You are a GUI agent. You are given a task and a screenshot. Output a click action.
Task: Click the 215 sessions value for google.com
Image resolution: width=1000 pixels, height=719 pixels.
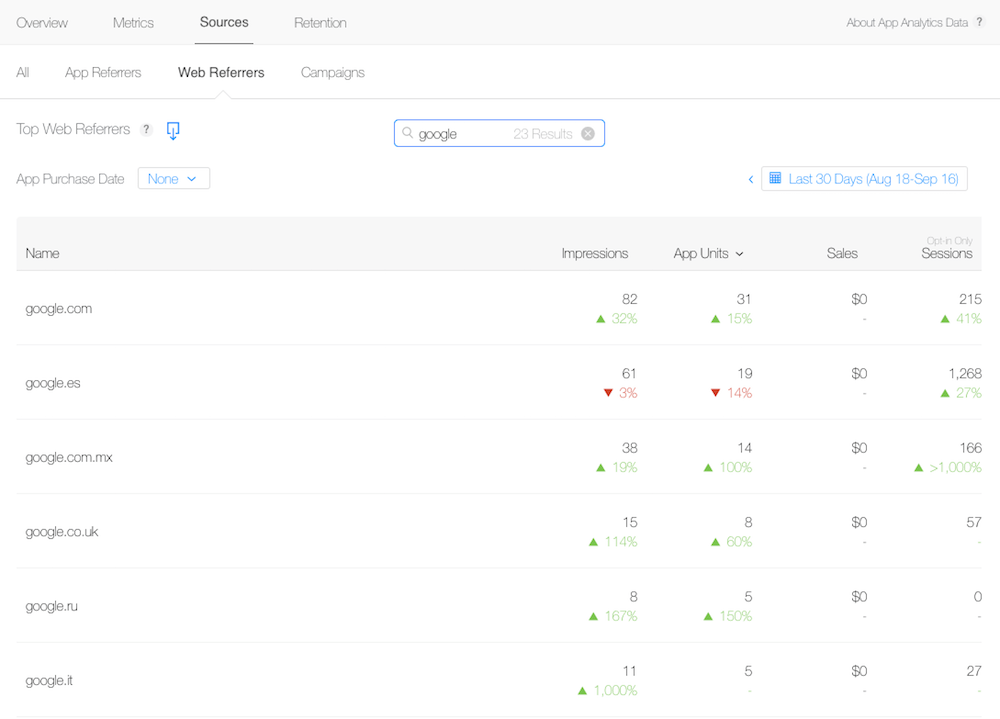(970, 299)
